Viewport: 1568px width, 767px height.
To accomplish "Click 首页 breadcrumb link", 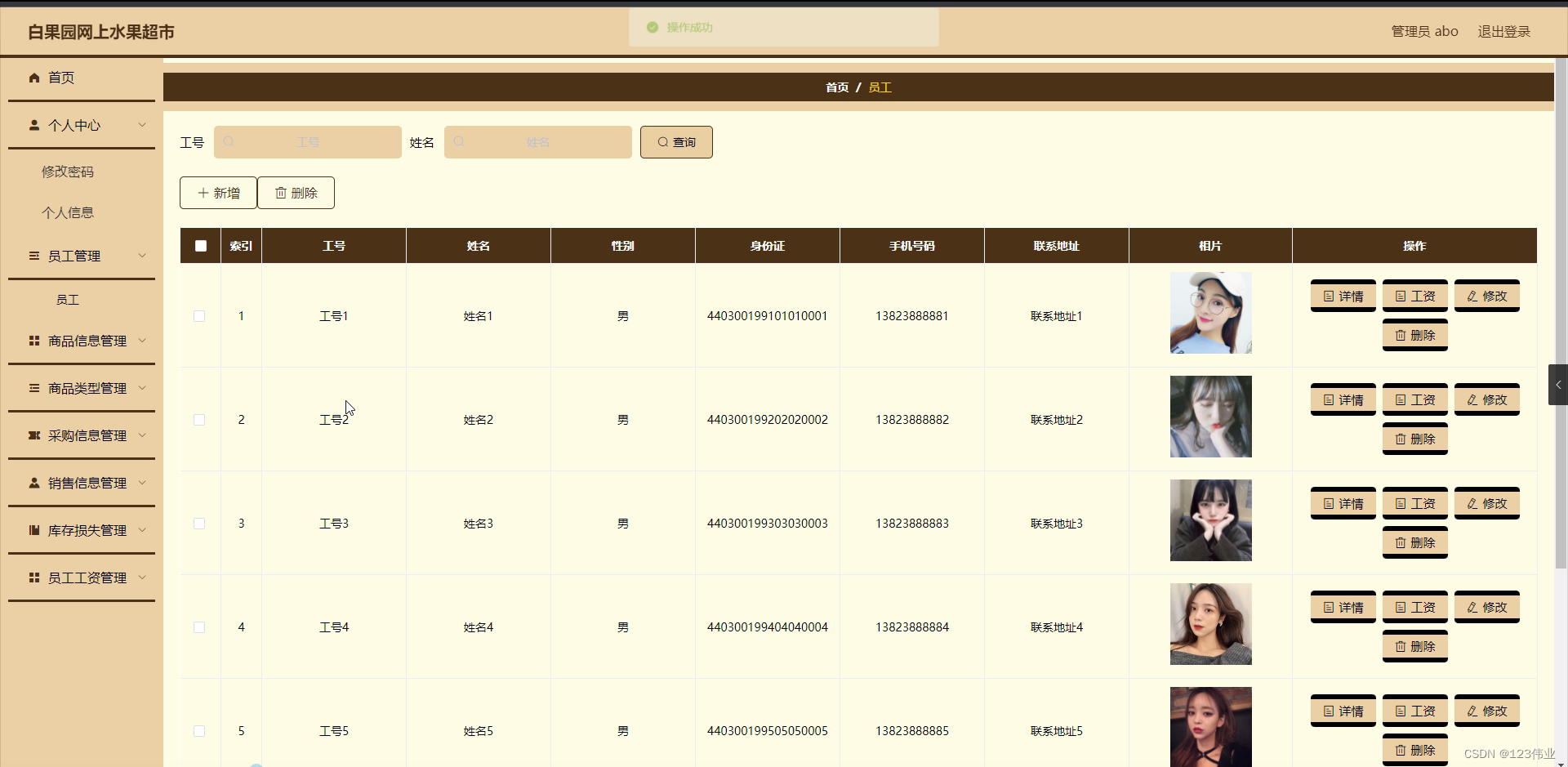I will coord(837,87).
